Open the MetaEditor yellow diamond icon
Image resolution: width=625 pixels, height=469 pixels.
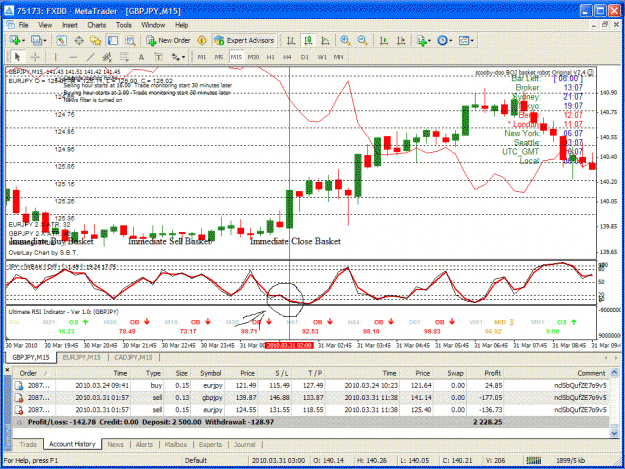(202, 40)
